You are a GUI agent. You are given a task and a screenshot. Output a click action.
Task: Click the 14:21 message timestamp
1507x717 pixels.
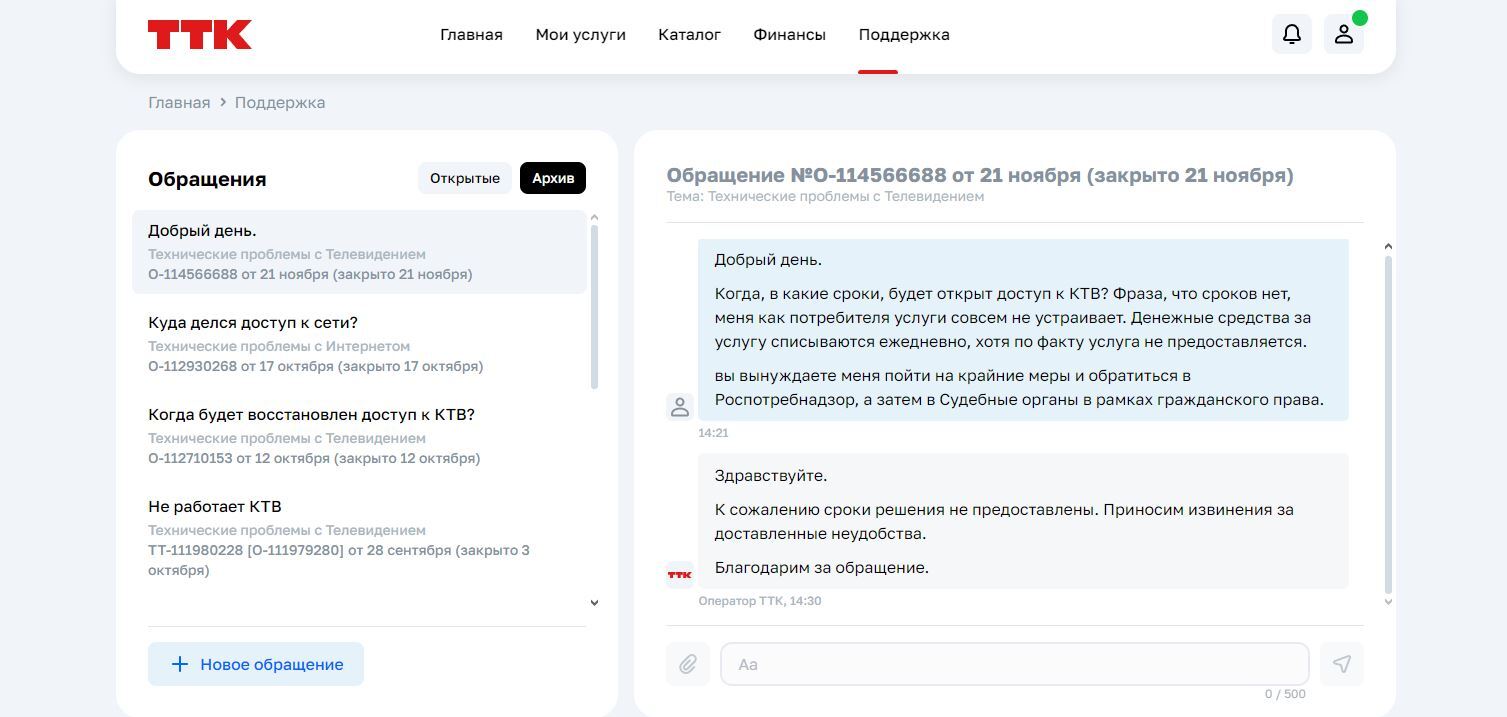click(x=713, y=433)
